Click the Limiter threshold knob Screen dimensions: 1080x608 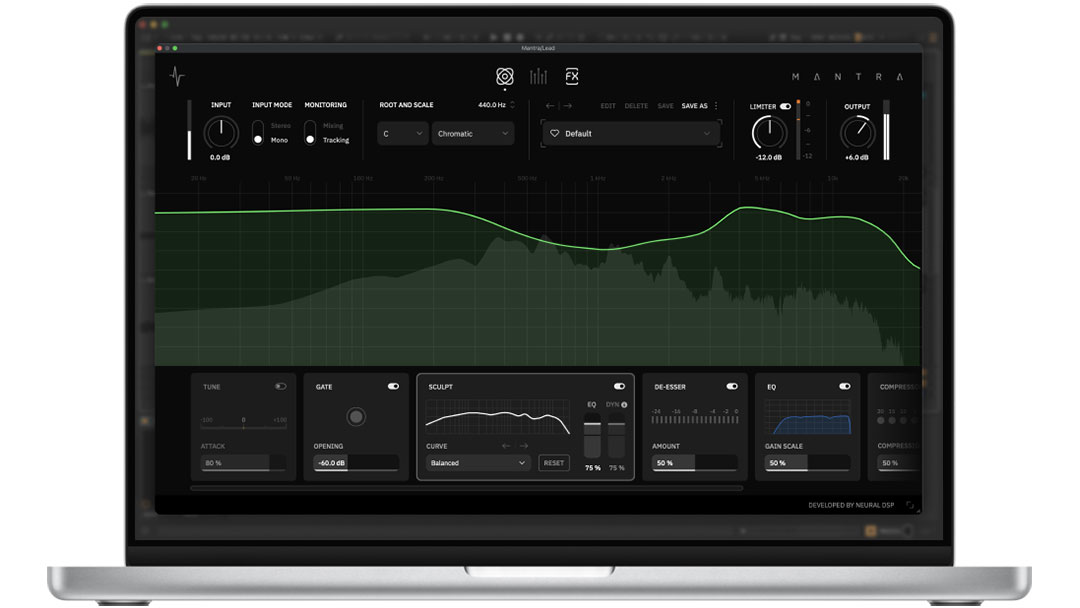point(769,133)
